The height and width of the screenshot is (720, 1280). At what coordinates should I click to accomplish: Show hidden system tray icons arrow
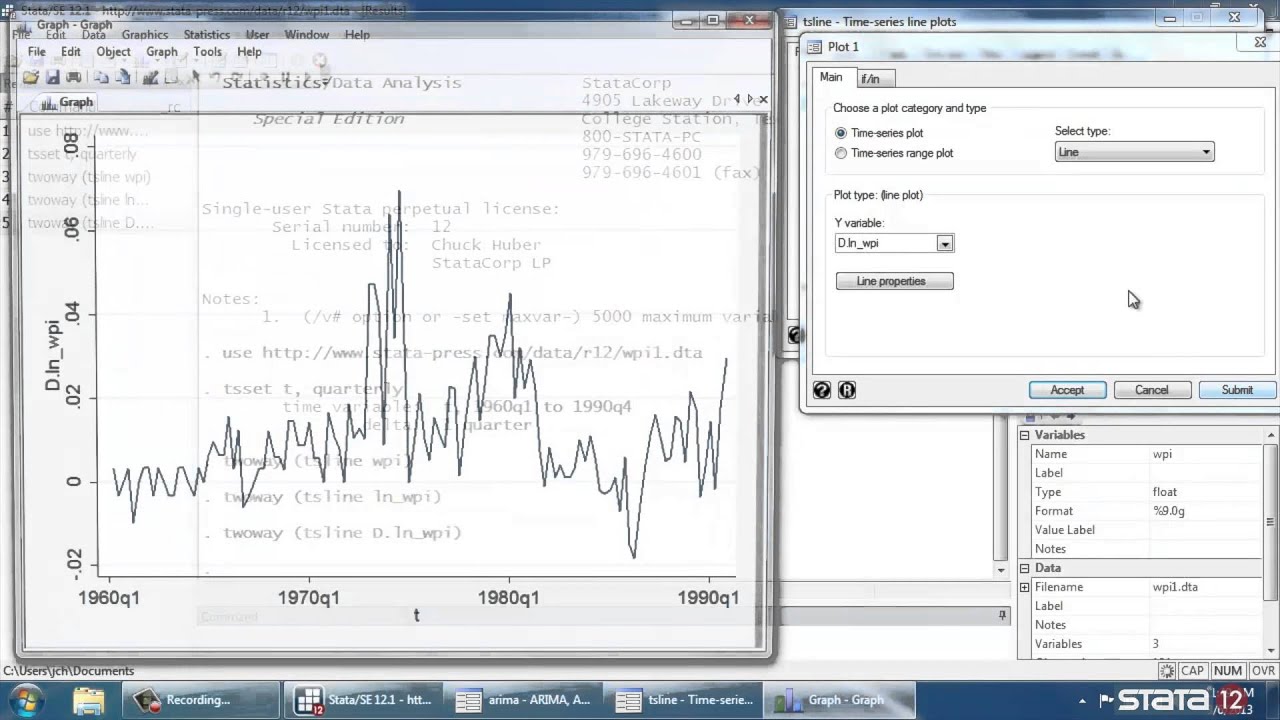point(1083,700)
